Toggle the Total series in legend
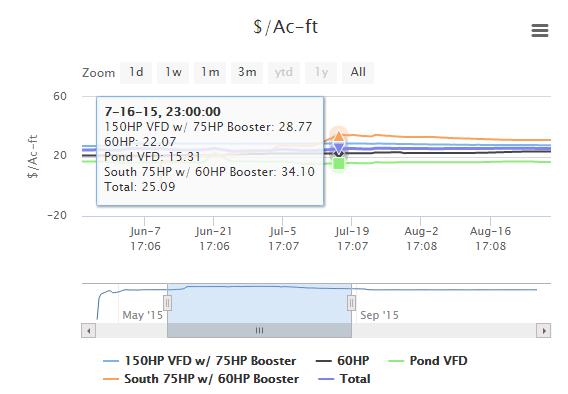568x394 pixels. [x=344, y=379]
